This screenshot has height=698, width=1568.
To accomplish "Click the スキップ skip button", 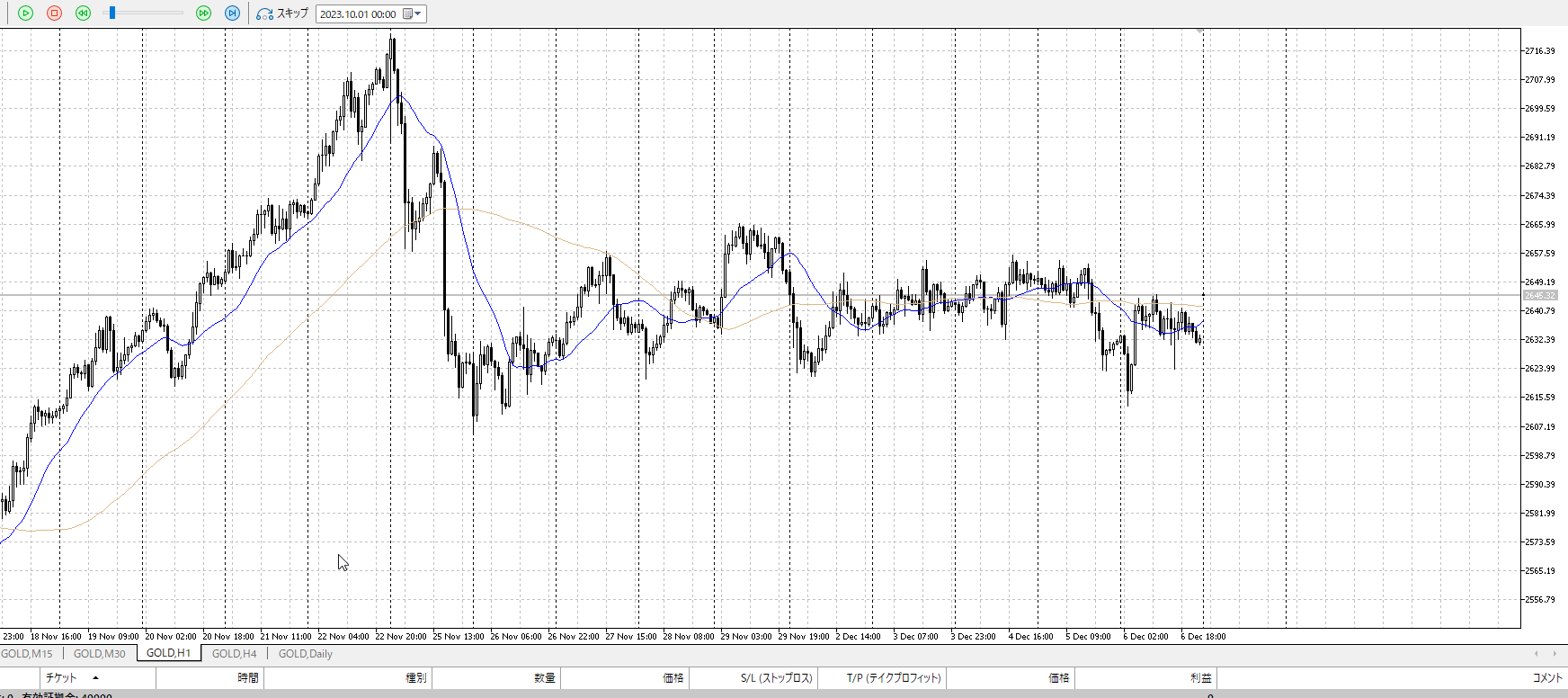I will 282,13.
